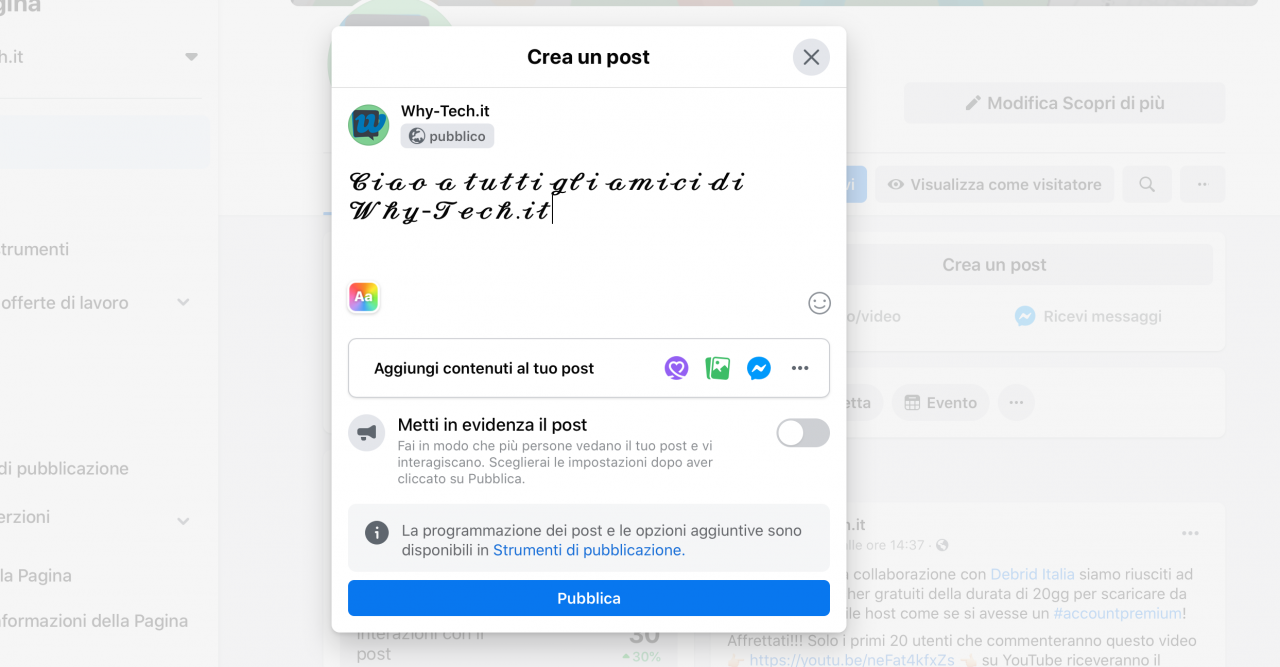The width and height of the screenshot is (1280, 667).
Task: Open the page selector dropdown arrow in sidebar
Action: pos(191,57)
